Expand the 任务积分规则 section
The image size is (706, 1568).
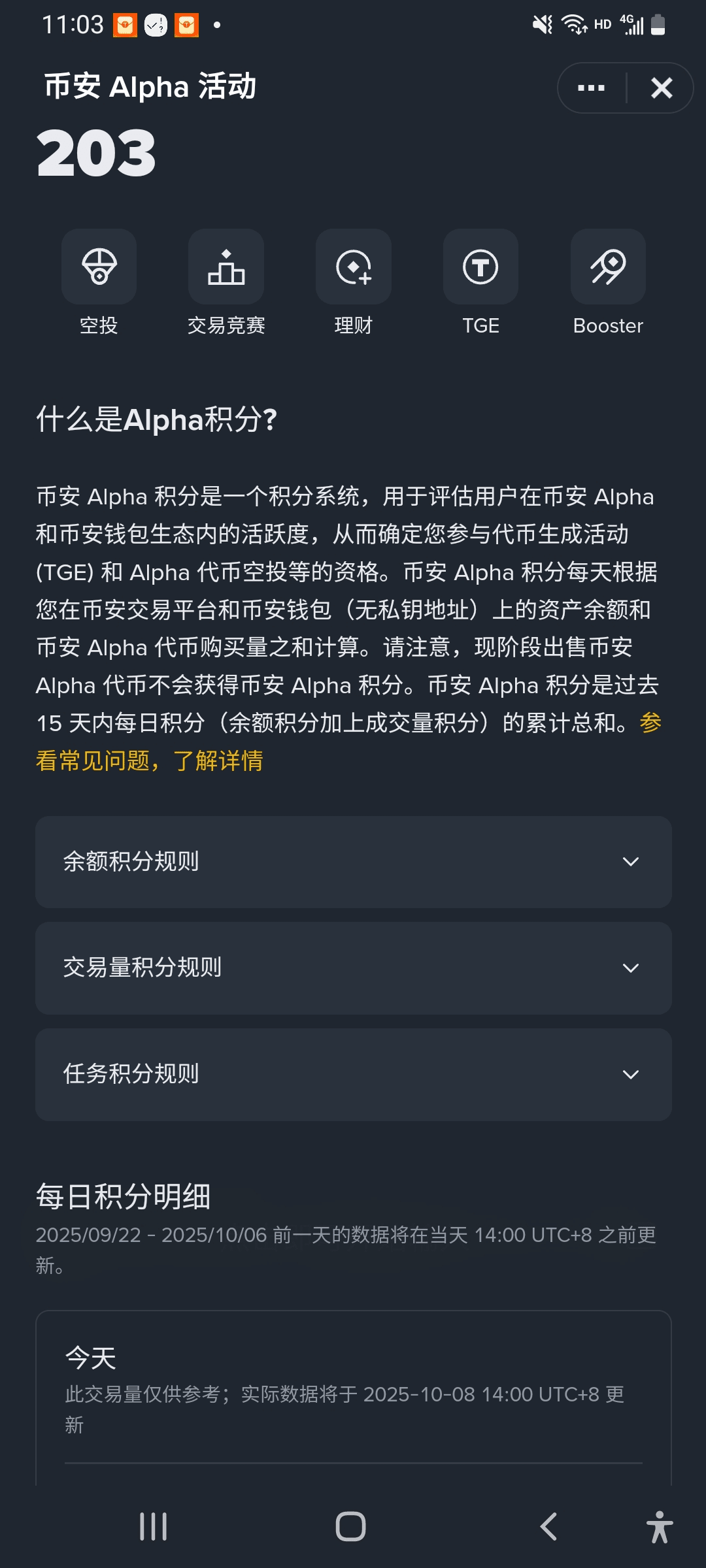click(x=354, y=1075)
